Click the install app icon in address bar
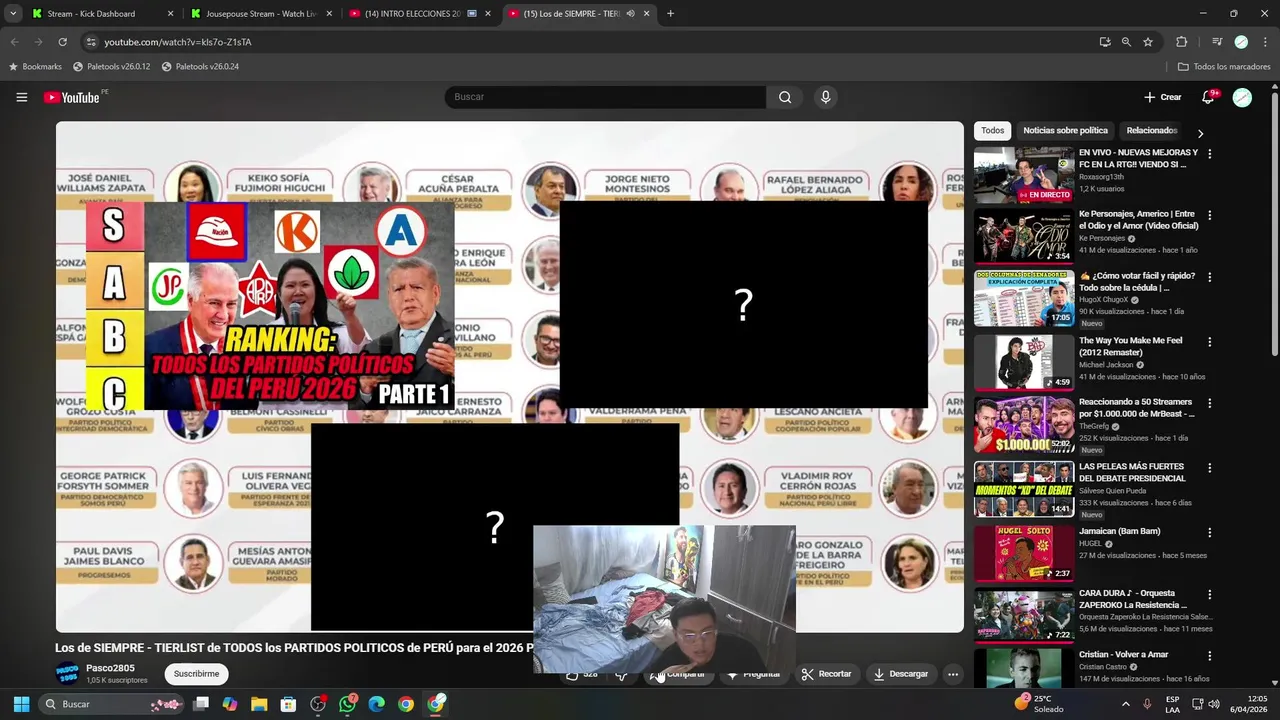The height and width of the screenshot is (720, 1280). (1104, 42)
